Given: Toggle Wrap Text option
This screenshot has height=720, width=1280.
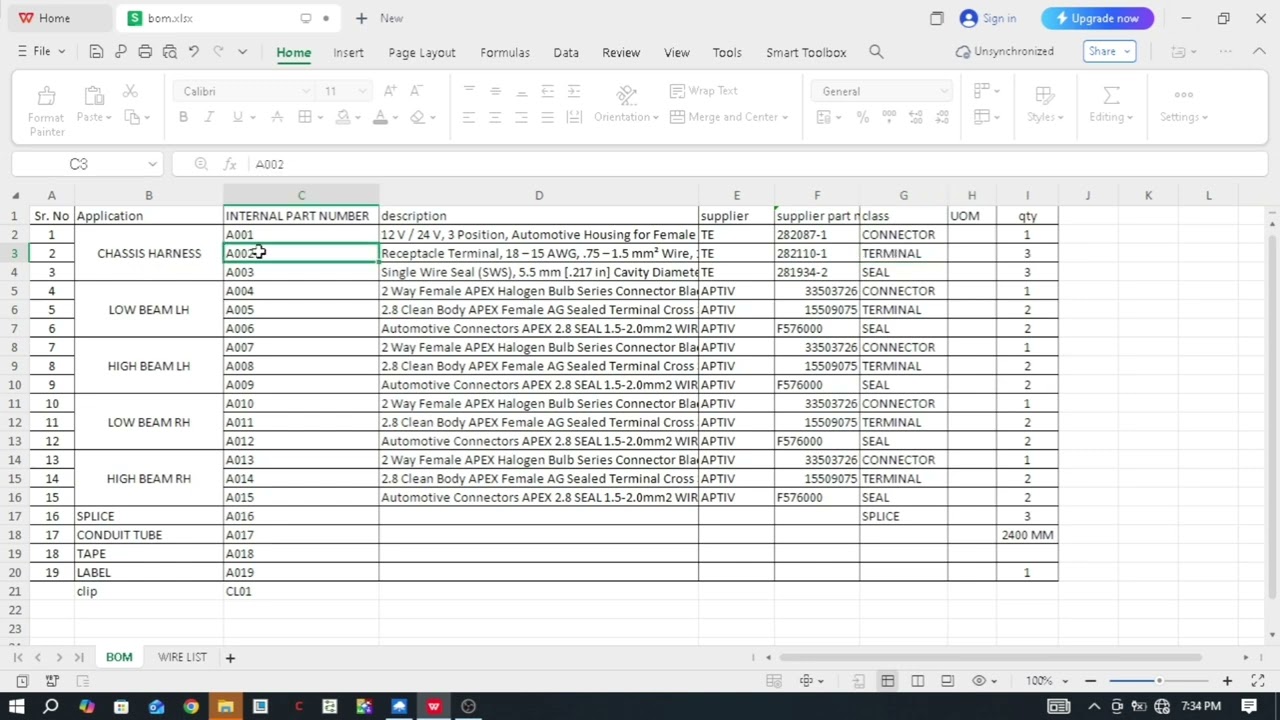Looking at the screenshot, I should [x=703, y=91].
